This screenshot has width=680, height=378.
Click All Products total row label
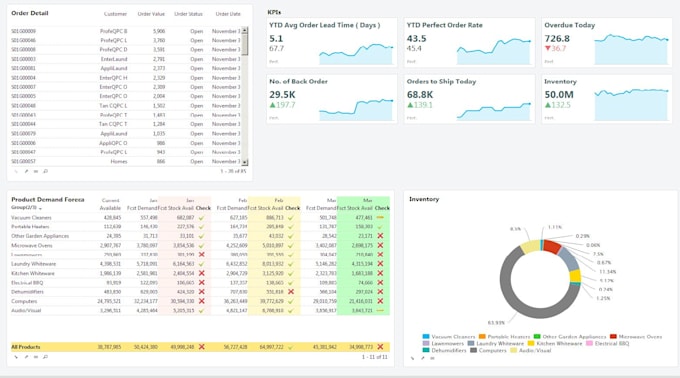pos(26,347)
